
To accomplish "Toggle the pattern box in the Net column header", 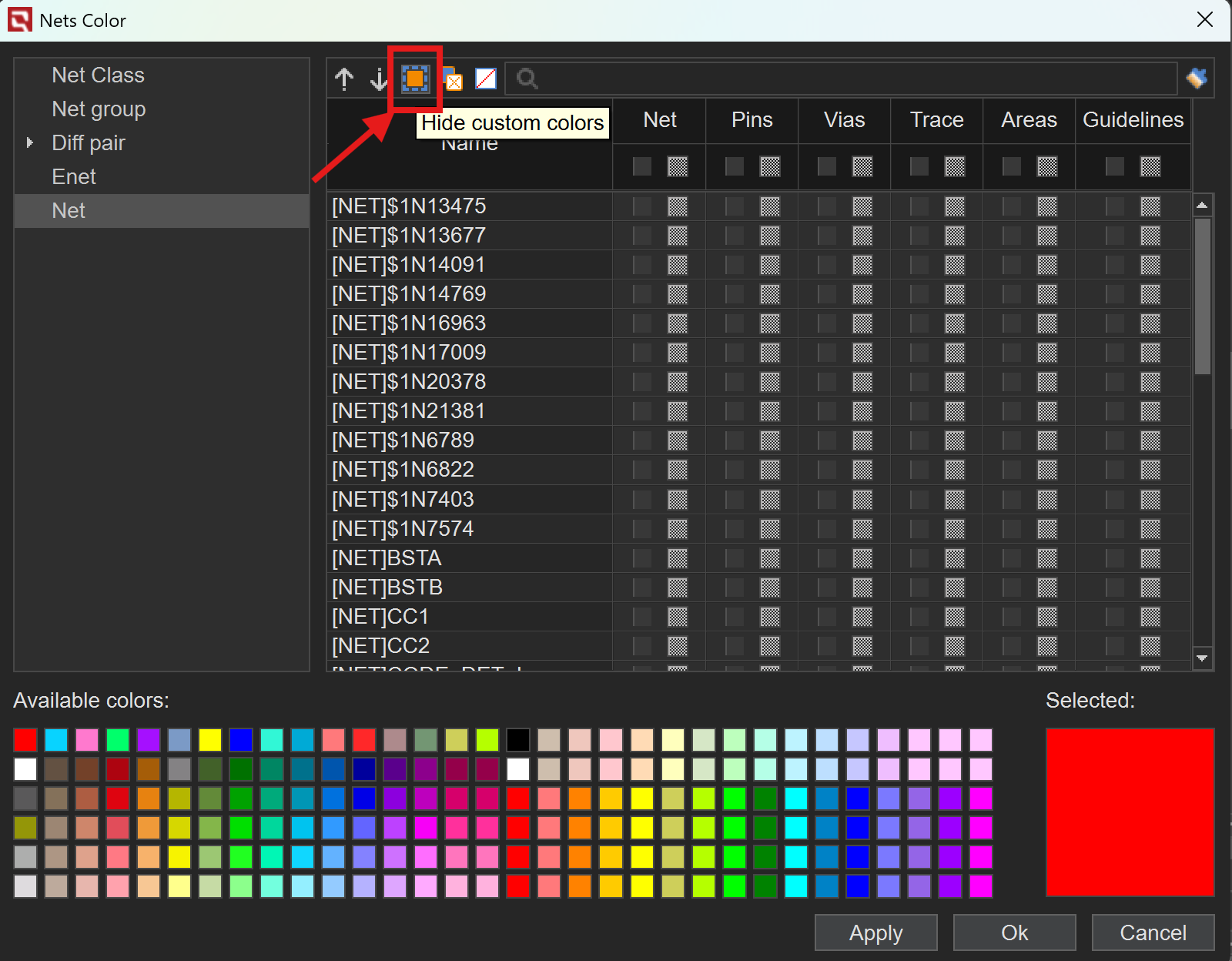I will coord(678,166).
